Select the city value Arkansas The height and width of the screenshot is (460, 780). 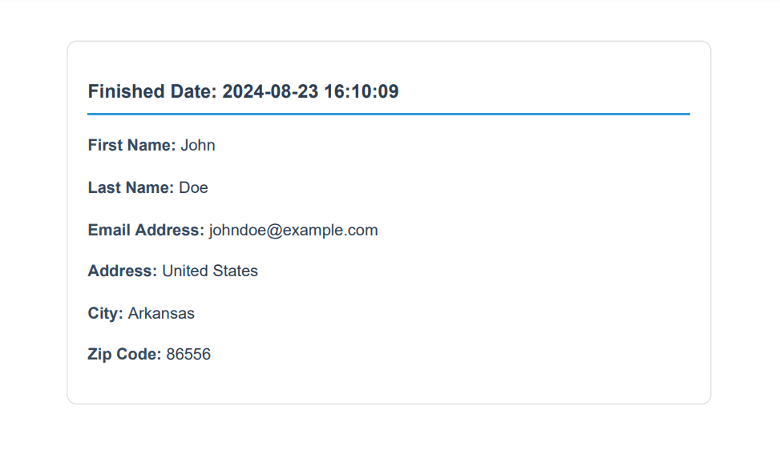point(161,313)
